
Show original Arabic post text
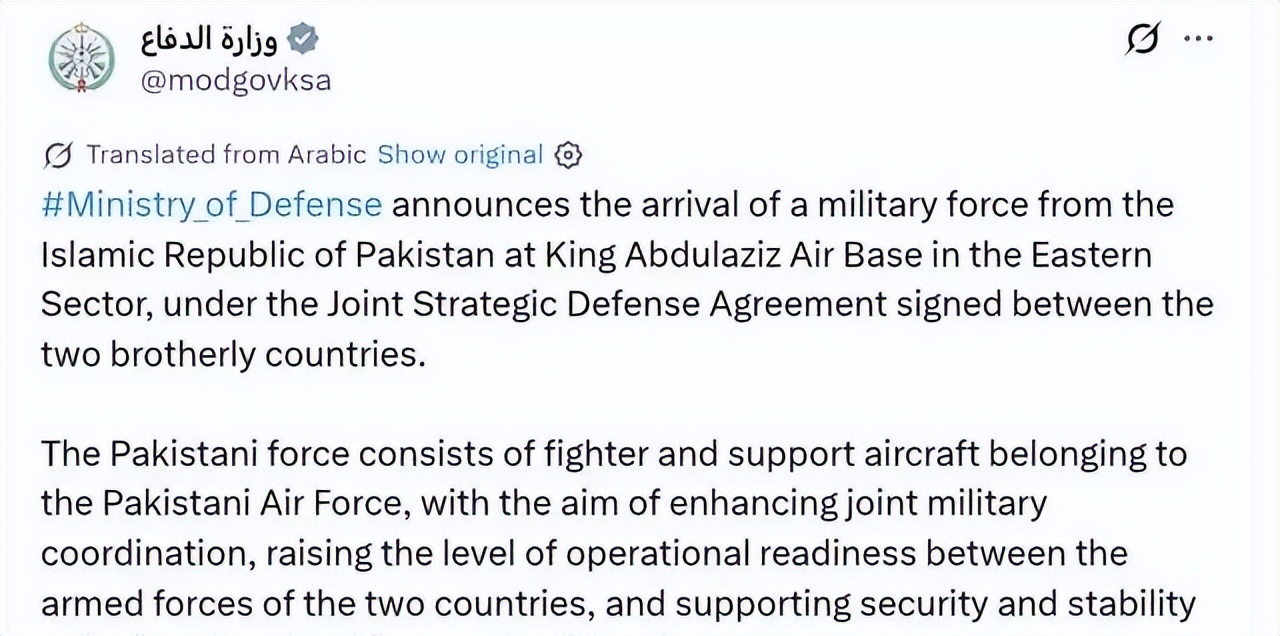point(459,155)
